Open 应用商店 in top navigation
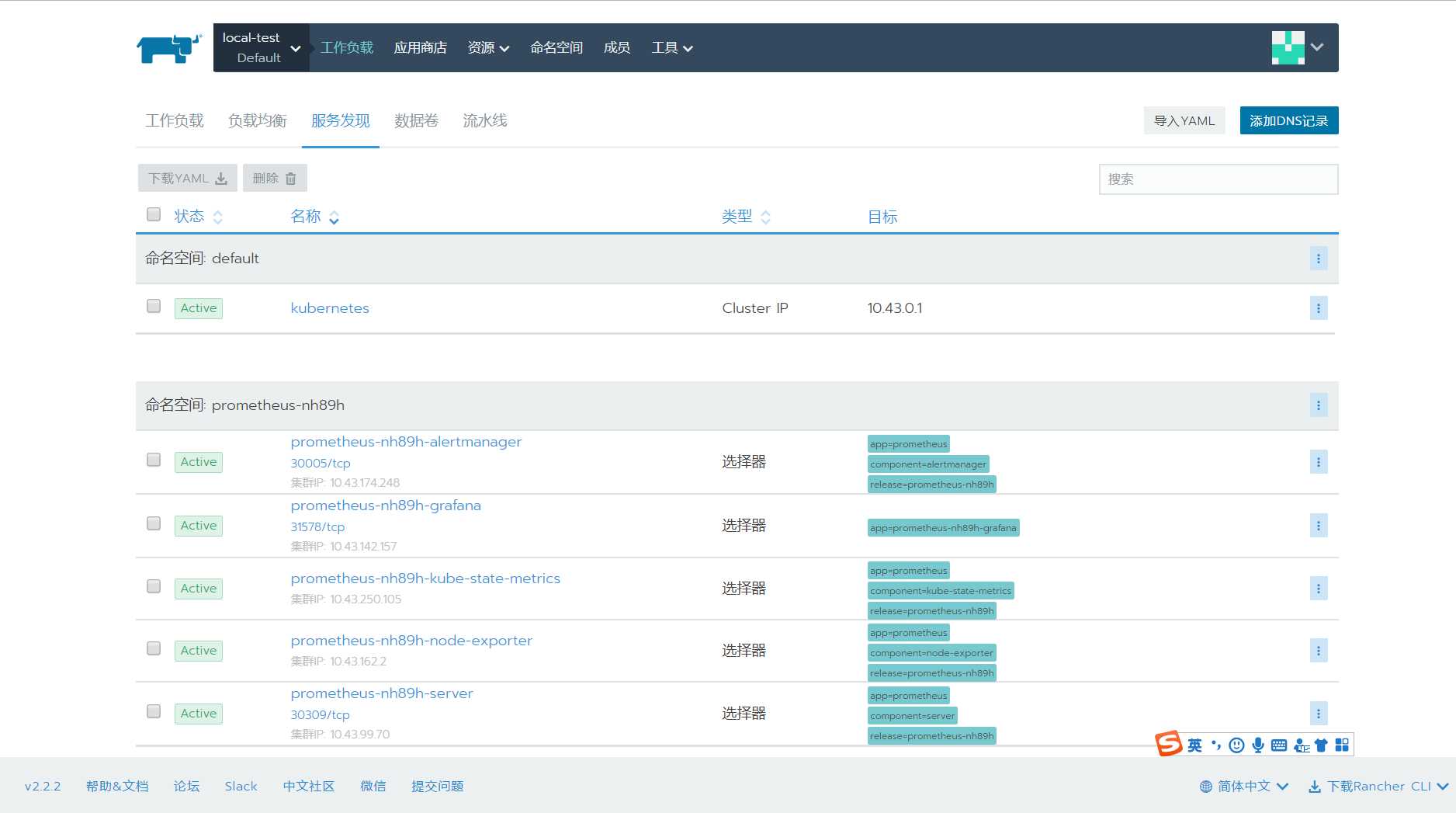Viewport: 1456px width, 813px height. pos(420,47)
